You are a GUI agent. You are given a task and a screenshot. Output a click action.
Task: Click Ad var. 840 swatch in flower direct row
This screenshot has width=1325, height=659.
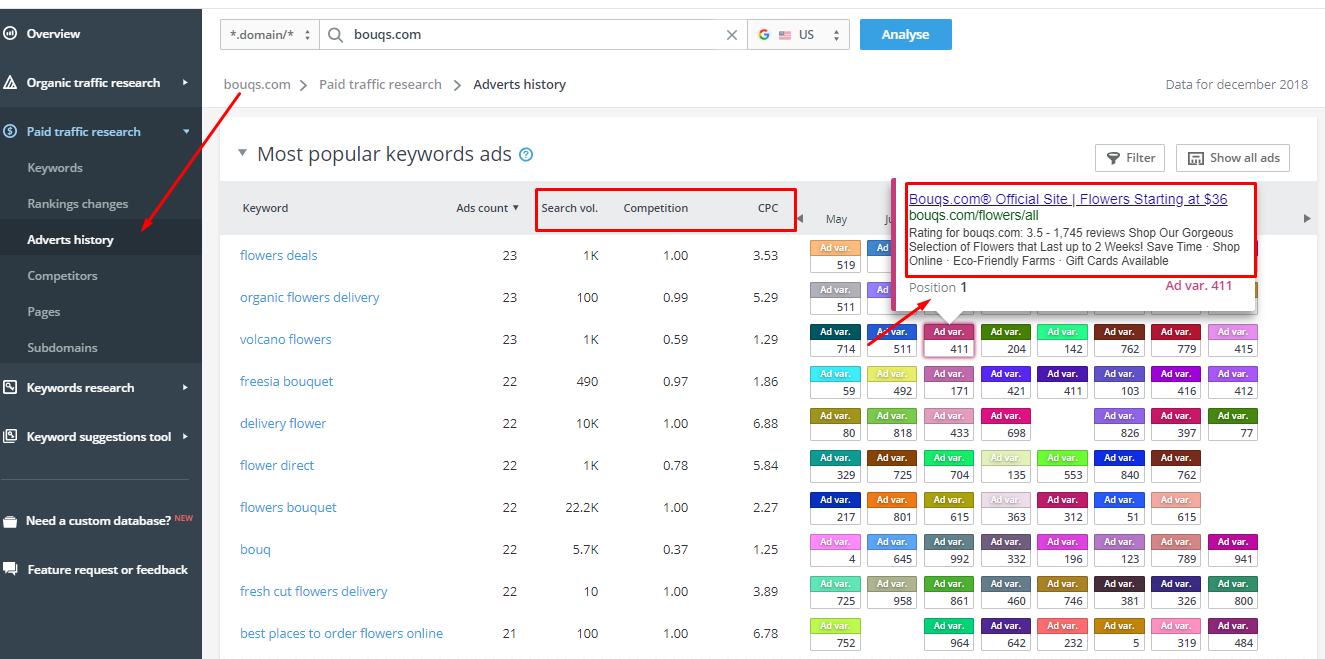point(1119,466)
